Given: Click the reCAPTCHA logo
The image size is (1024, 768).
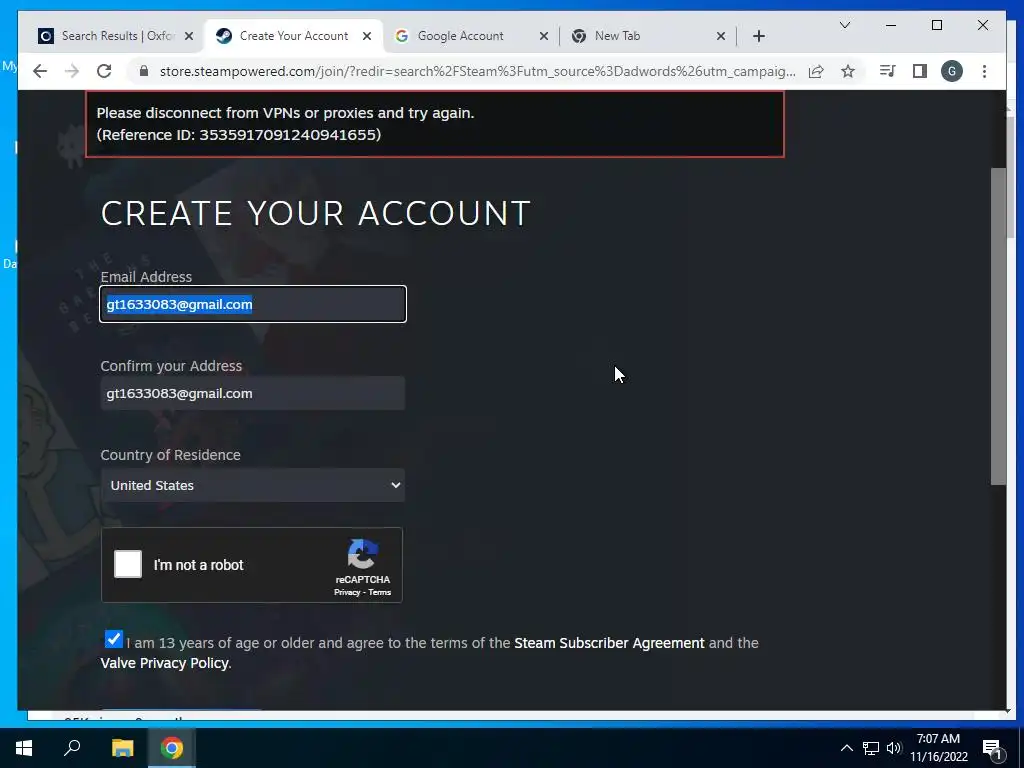Looking at the screenshot, I should coord(362,554).
